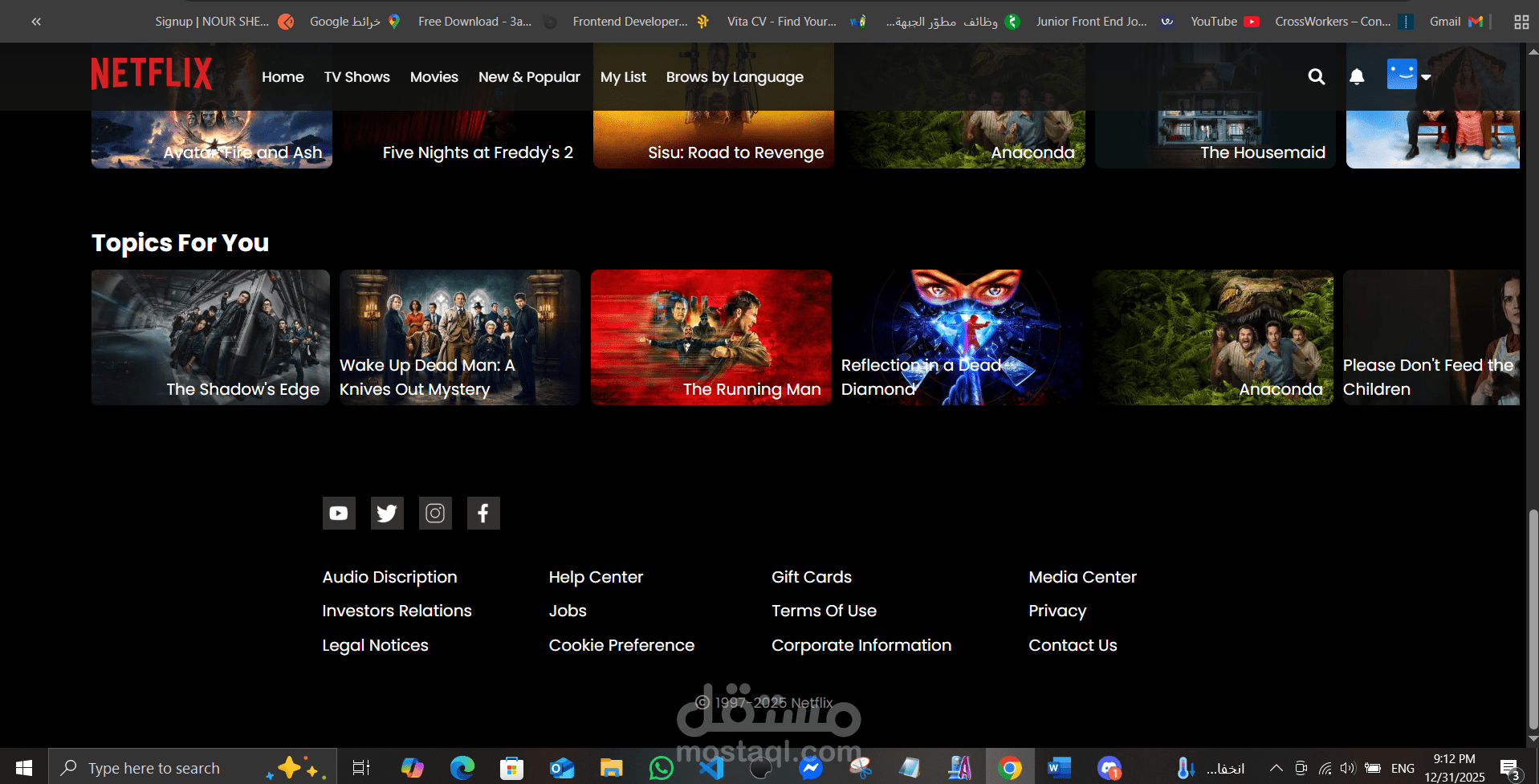
Task: Open Please Don't Feed the Children thumbnail
Action: pyautogui.click(x=1431, y=337)
